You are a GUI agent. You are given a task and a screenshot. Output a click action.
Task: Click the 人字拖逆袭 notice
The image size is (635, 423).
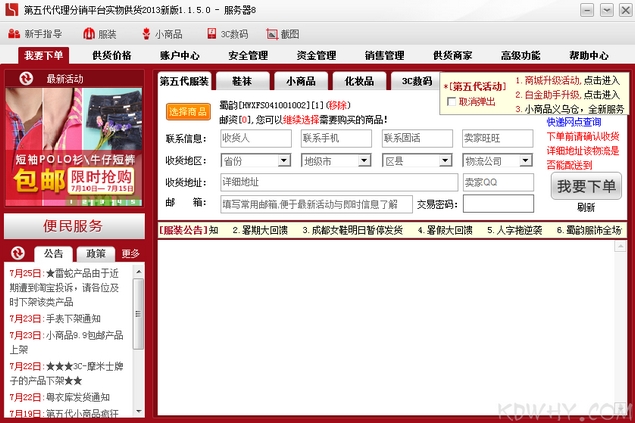(x=514, y=231)
